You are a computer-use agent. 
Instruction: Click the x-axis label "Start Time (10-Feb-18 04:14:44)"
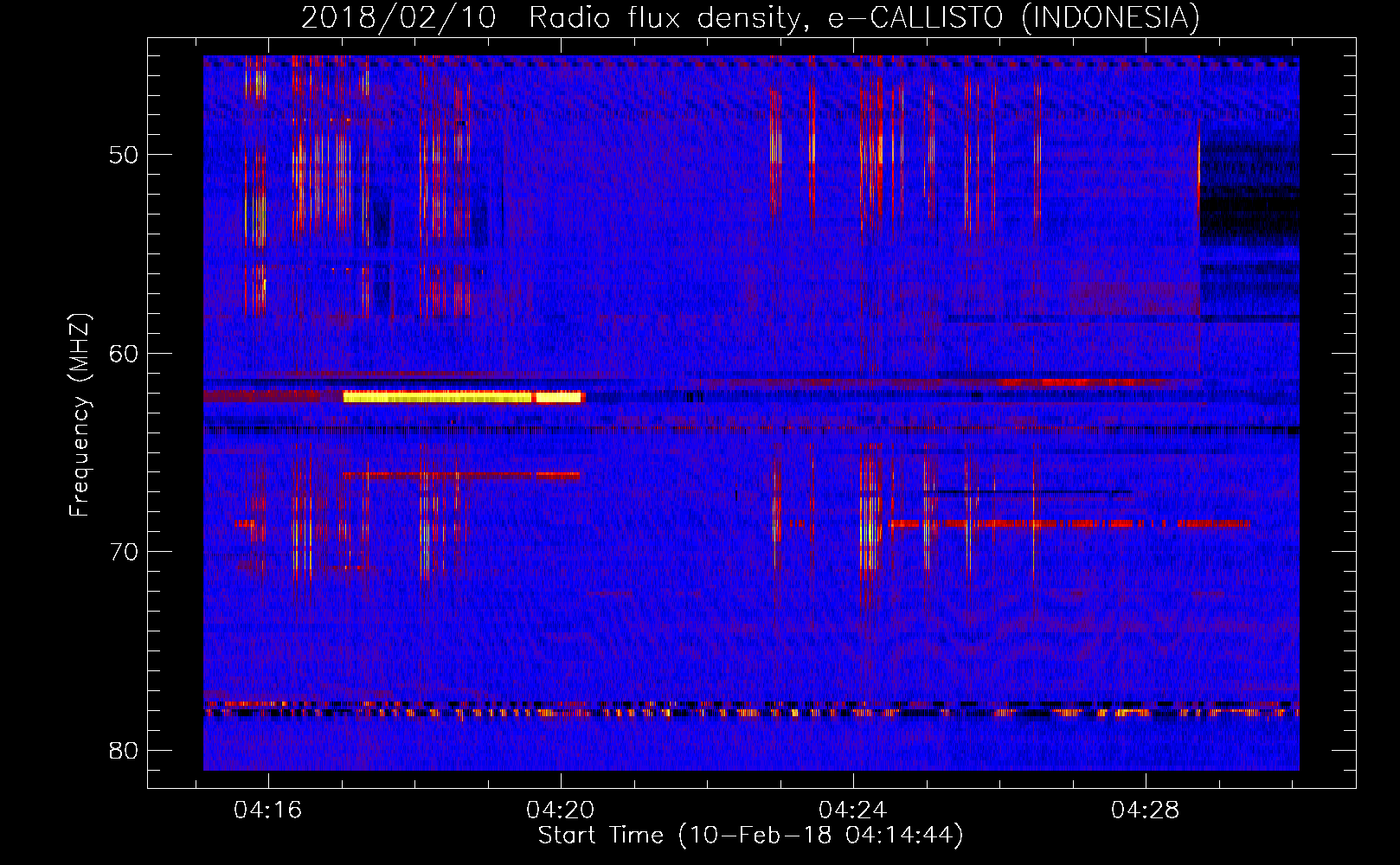tap(750, 836)
